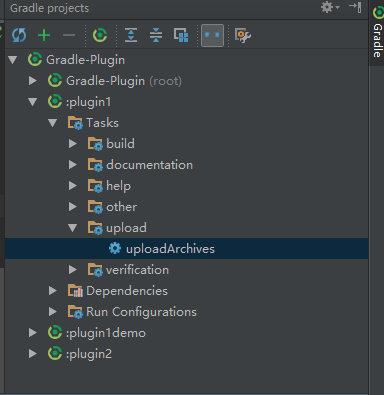Expand the Gradle-Plugin (root) node
The height and width of the screenshot is (395, 384).
(x=33, y=81)
